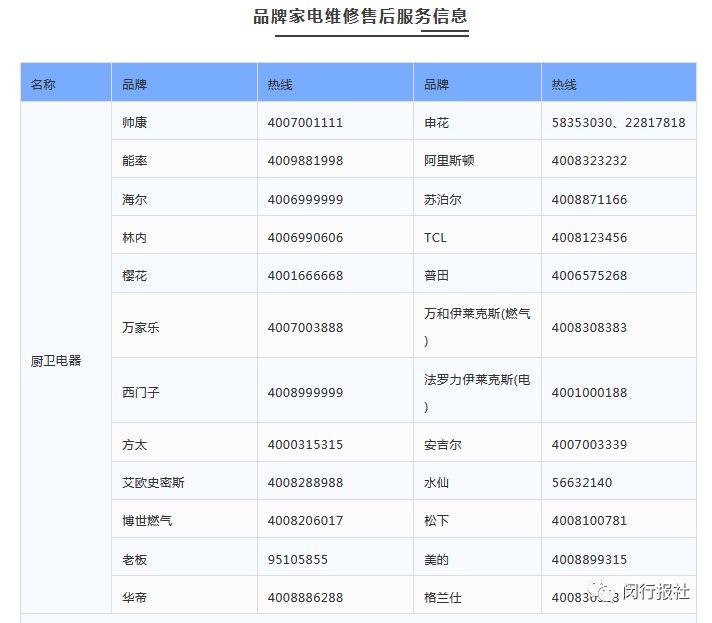Image resolution: width=712 pixels, height=623 pixels.
Task: Click hotline number 4007003339
Action: 589,445
